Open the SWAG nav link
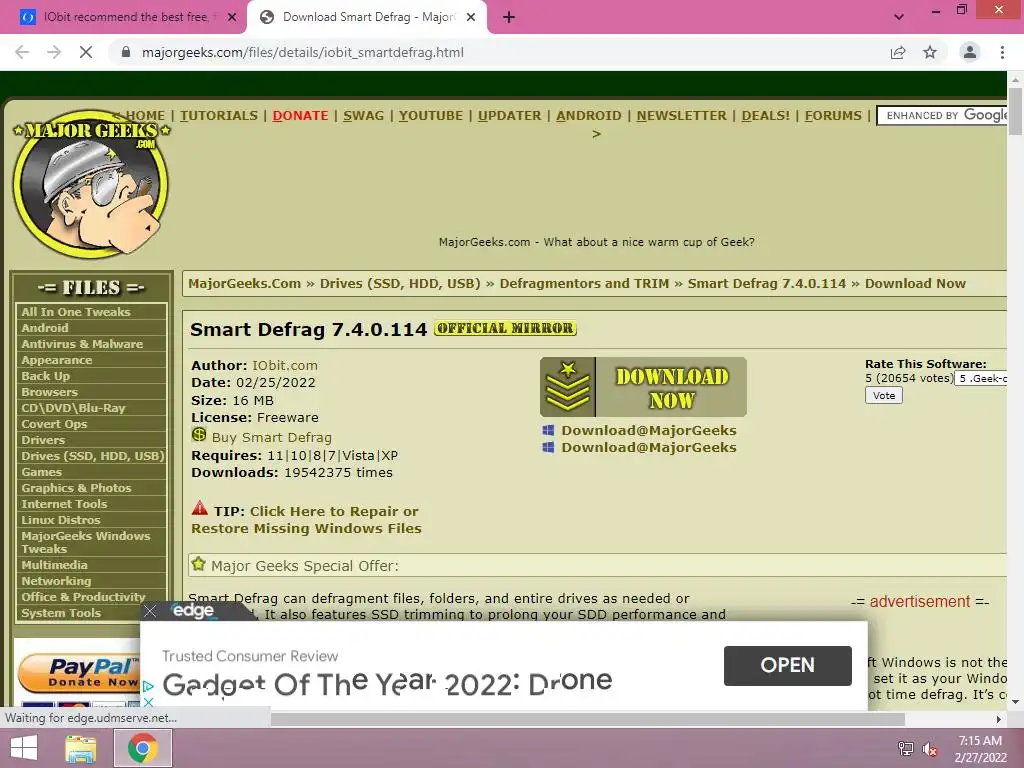The image size is (1024, 768). tap(363, 116)
